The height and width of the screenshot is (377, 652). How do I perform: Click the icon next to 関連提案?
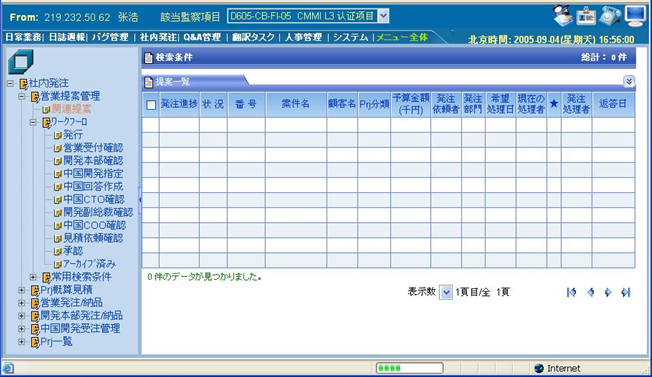[46, 110]
